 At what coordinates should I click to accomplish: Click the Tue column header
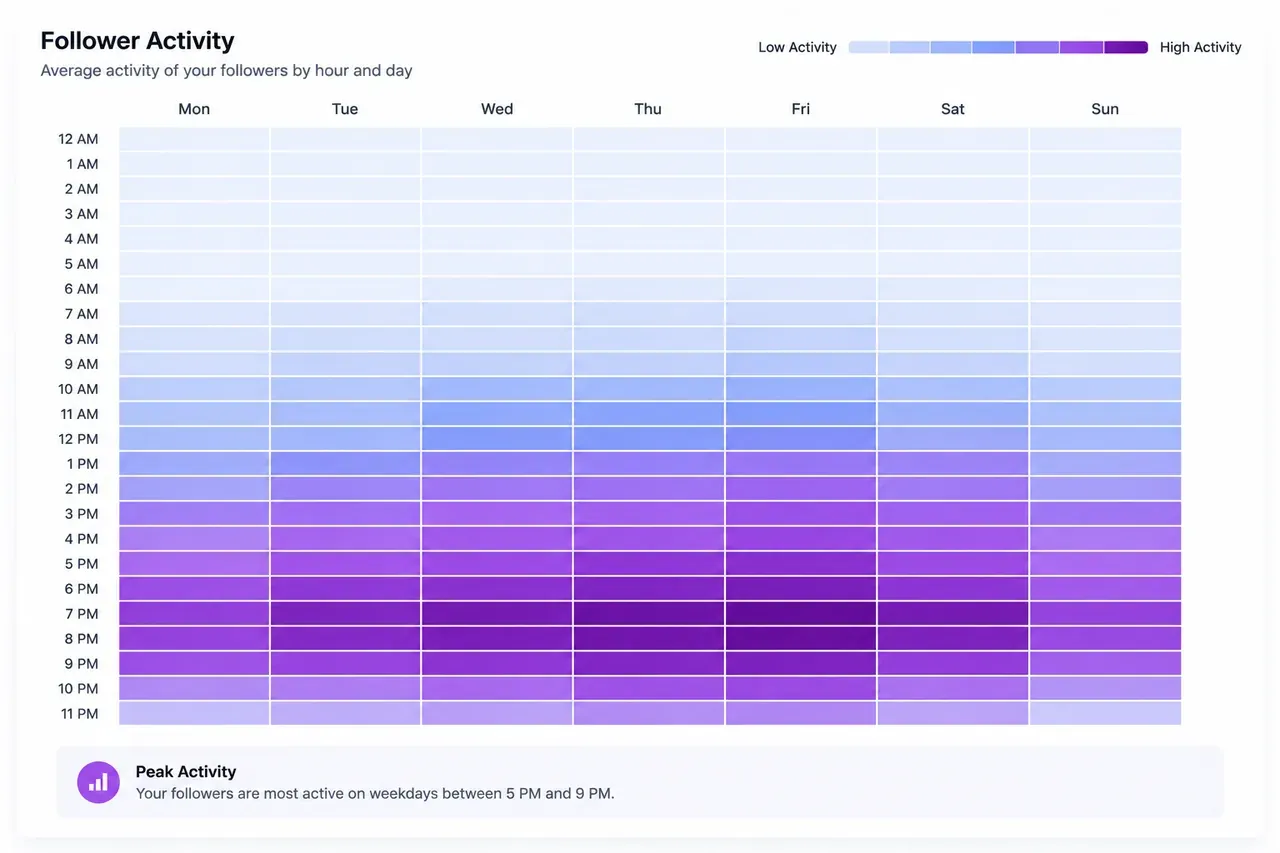click(x=345, y=109)
